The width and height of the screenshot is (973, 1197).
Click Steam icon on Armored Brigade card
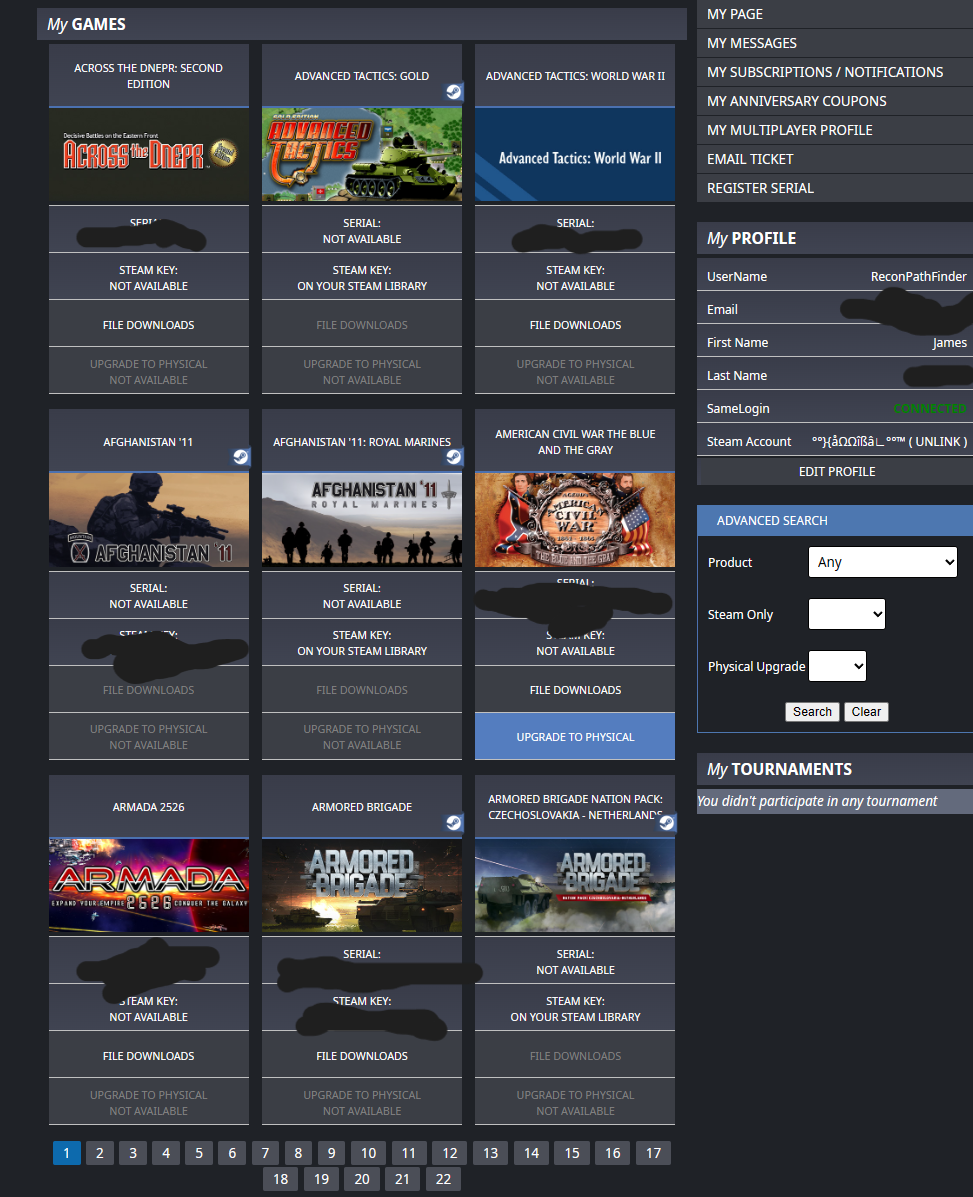click(453, 823)
